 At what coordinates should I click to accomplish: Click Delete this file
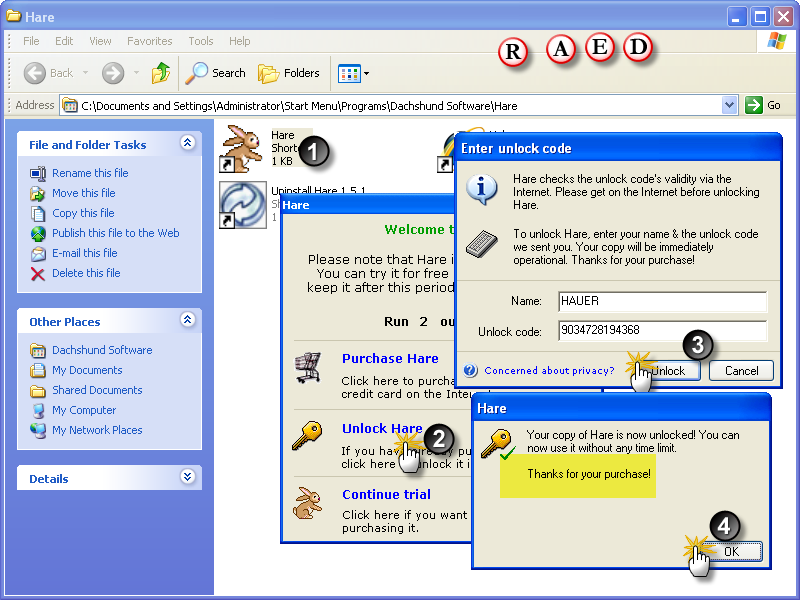(x=86, y=273)
